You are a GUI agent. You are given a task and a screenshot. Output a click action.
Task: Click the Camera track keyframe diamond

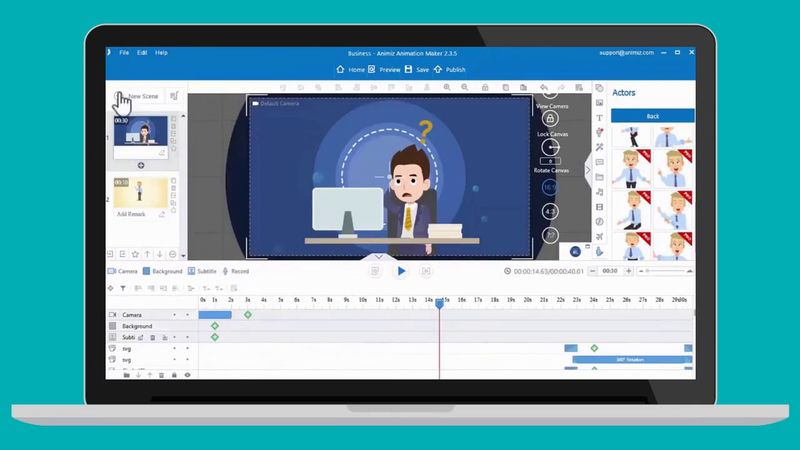pos(247,315)
